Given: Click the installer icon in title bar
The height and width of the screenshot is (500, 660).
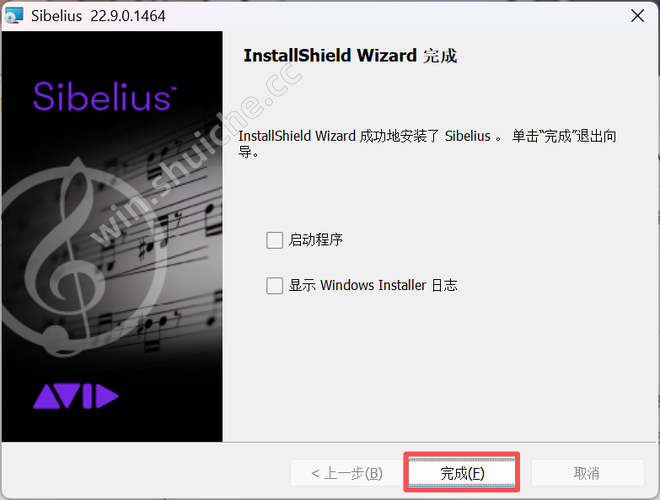Looking at the screenshot, I should point(14,16).
